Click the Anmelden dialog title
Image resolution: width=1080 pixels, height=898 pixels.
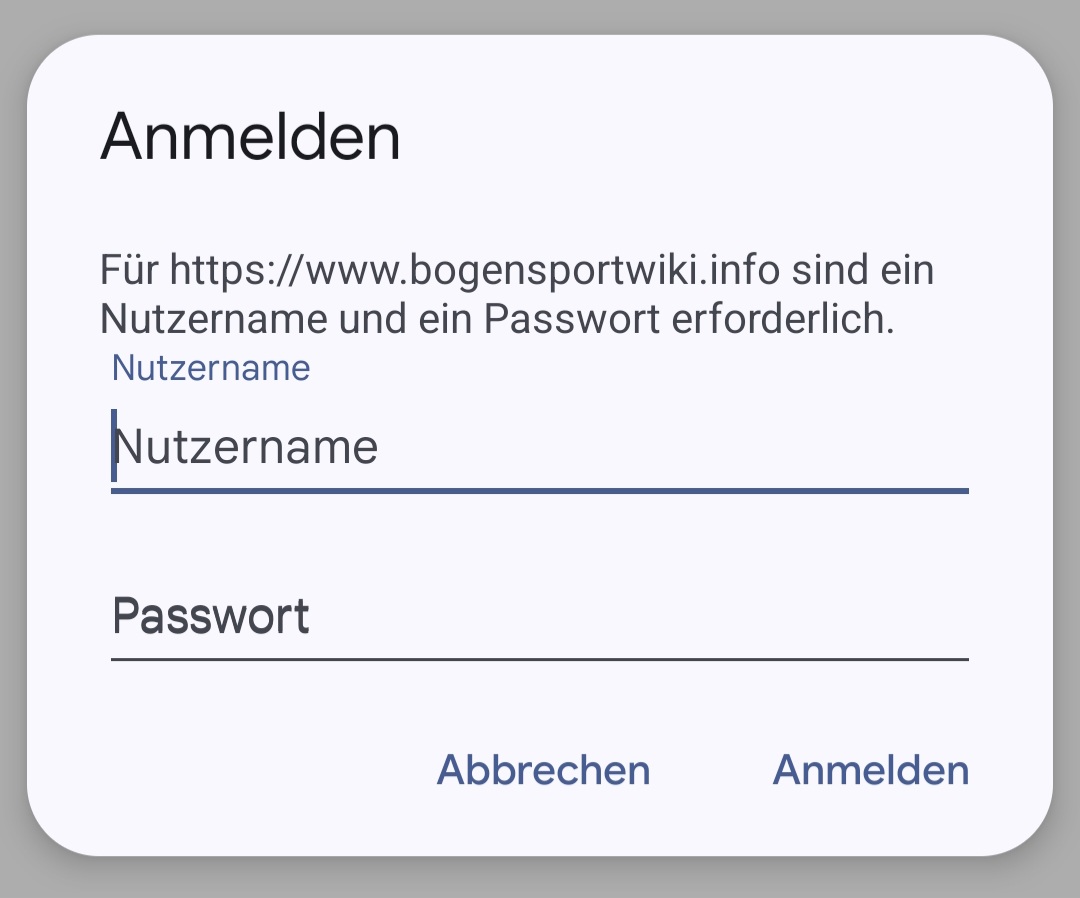click(250, 137)
